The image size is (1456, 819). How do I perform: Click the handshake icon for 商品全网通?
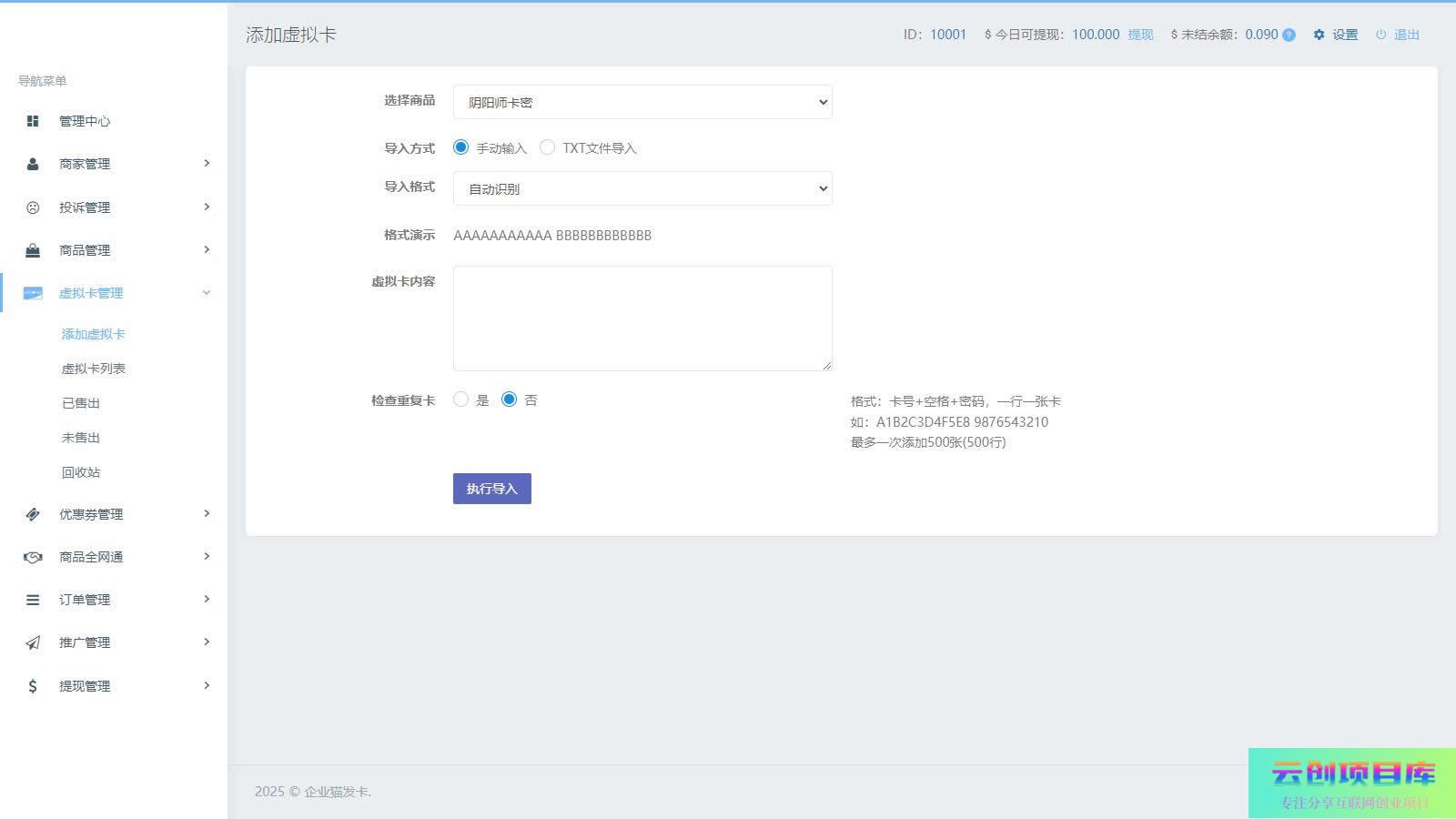tap(33, 557)
